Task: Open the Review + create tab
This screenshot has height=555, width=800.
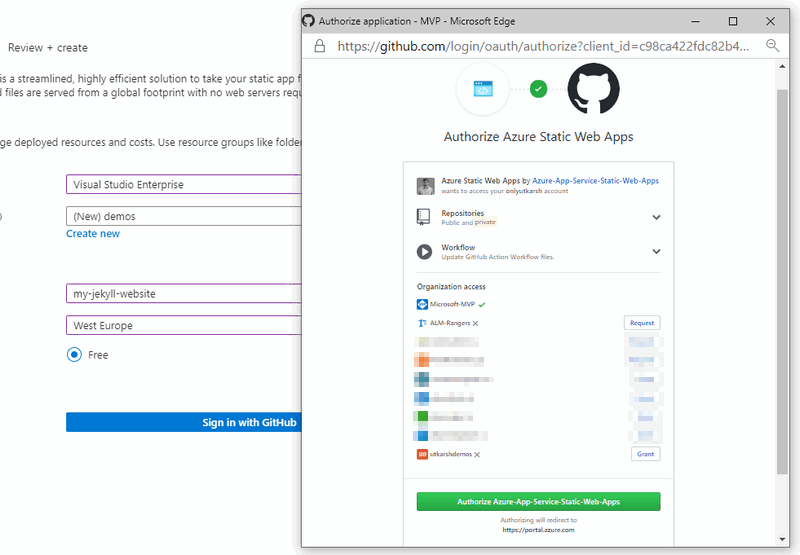Action: coord(47,47)
